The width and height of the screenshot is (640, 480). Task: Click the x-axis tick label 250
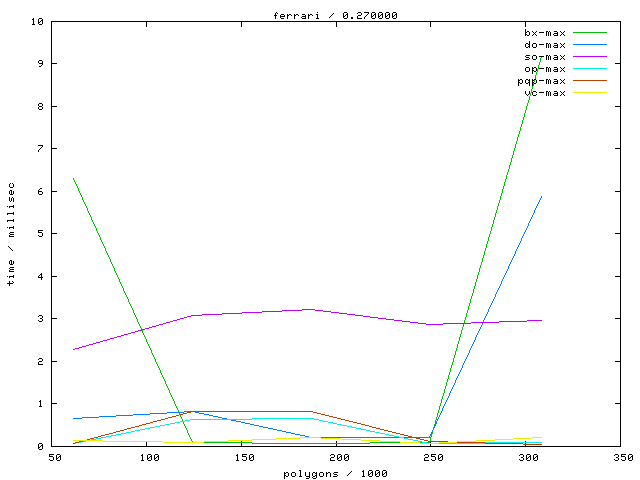coord(433,458)
